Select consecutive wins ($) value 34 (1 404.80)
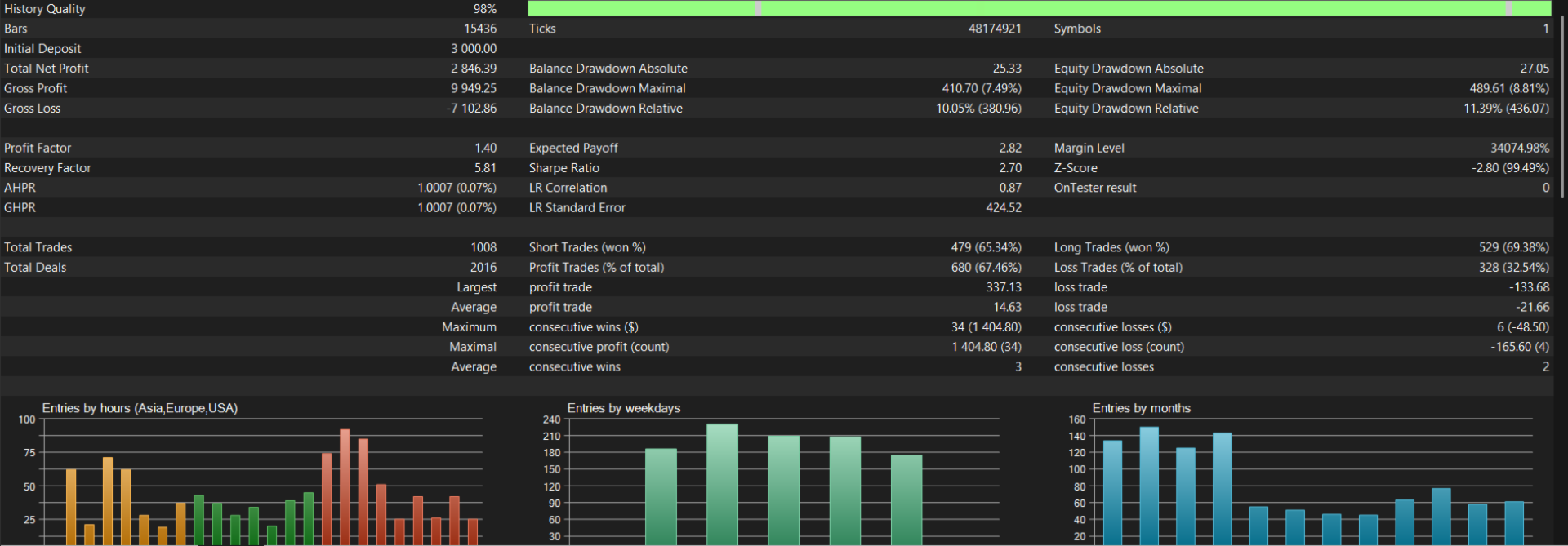1568x546 pixels. [986, 327]
